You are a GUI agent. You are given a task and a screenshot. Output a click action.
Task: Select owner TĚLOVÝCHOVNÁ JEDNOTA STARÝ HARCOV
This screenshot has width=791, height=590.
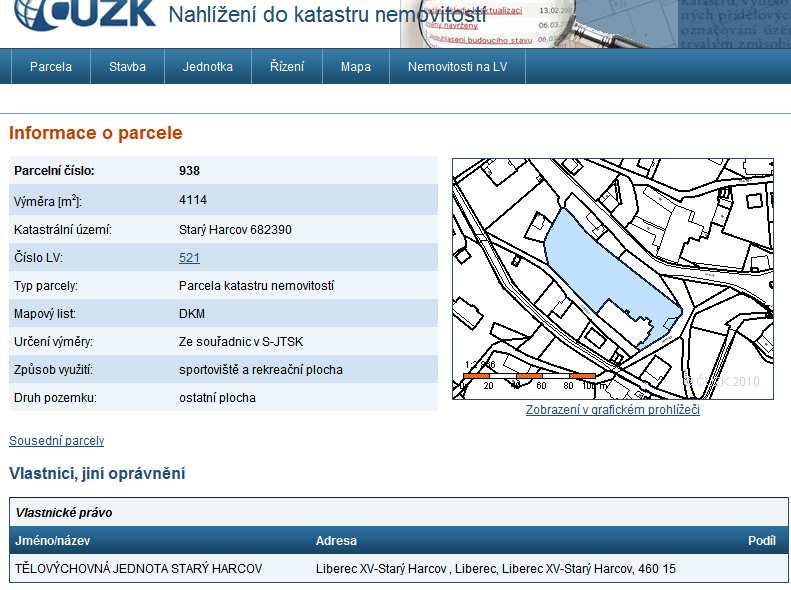138,569
